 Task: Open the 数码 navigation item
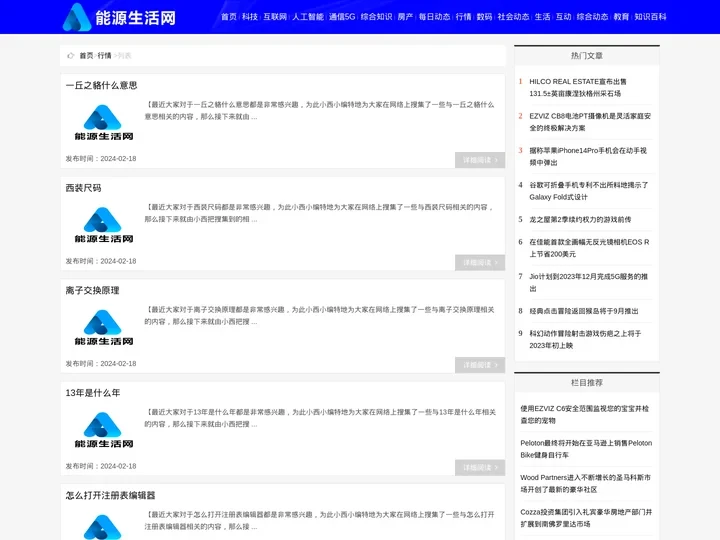pos(484,17)
